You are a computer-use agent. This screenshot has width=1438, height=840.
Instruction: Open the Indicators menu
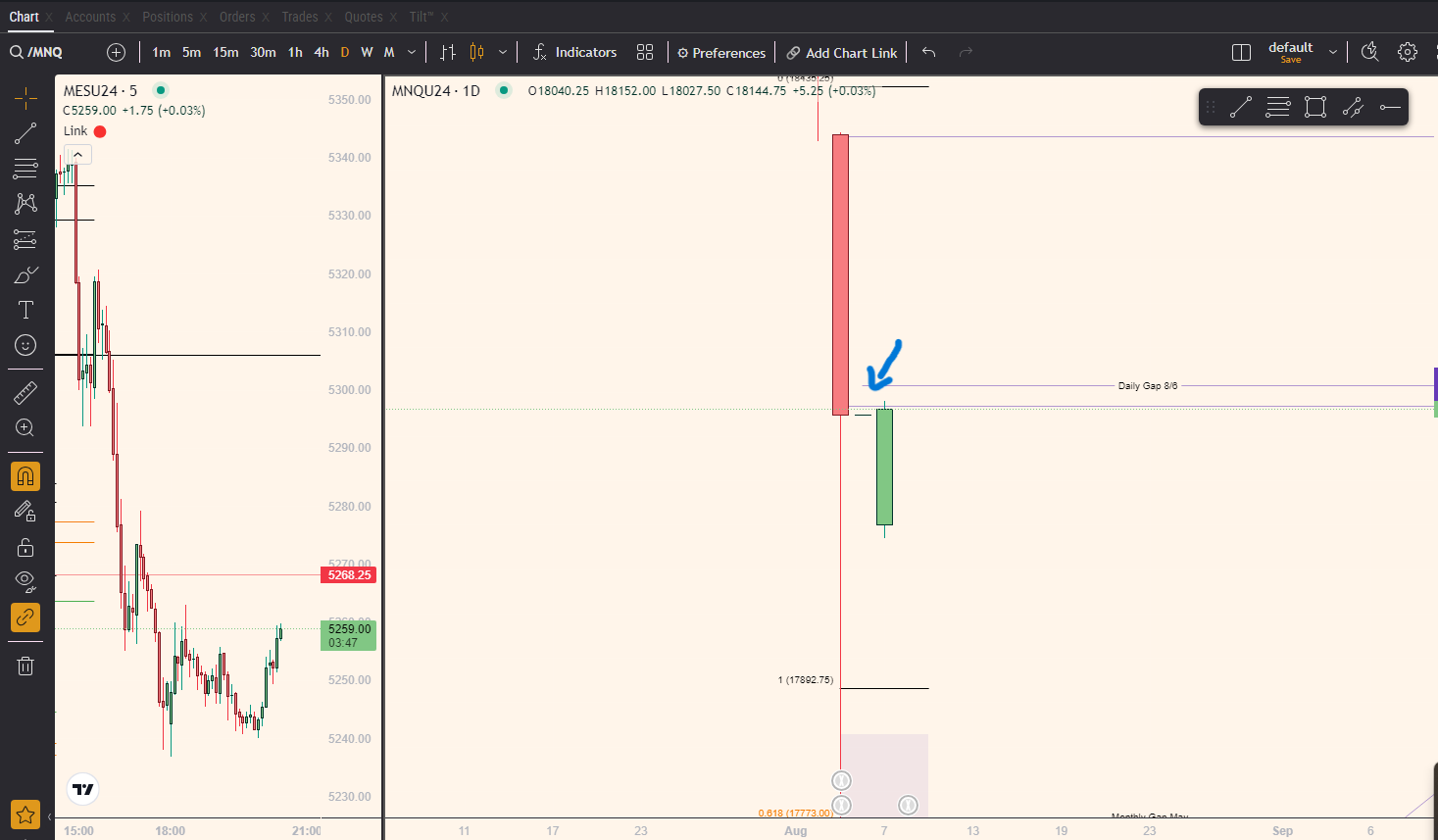coord(574,52)
